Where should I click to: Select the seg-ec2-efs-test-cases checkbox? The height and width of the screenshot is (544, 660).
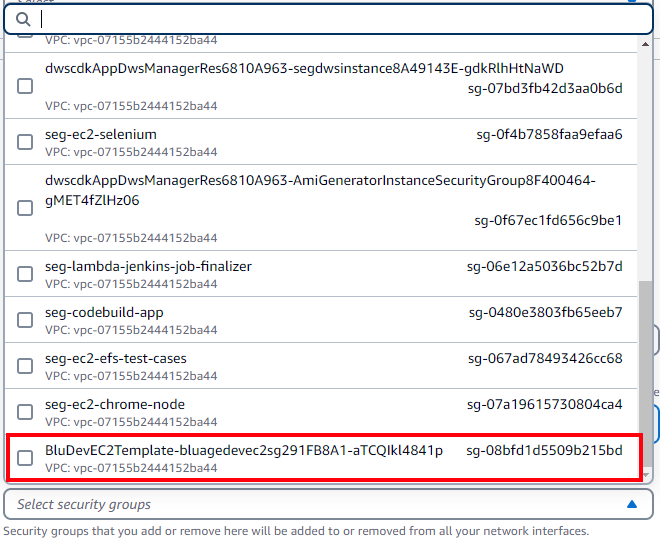(25, 366)
